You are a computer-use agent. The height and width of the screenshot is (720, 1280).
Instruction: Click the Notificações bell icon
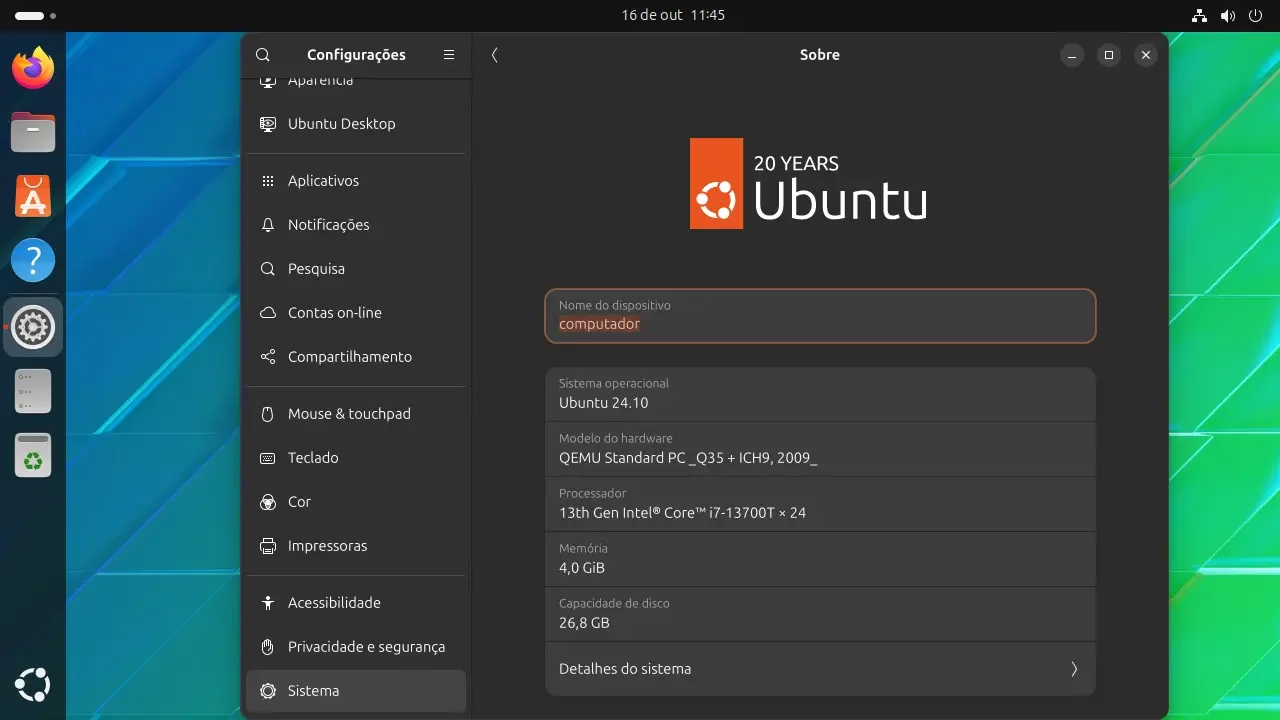[267, 225]
